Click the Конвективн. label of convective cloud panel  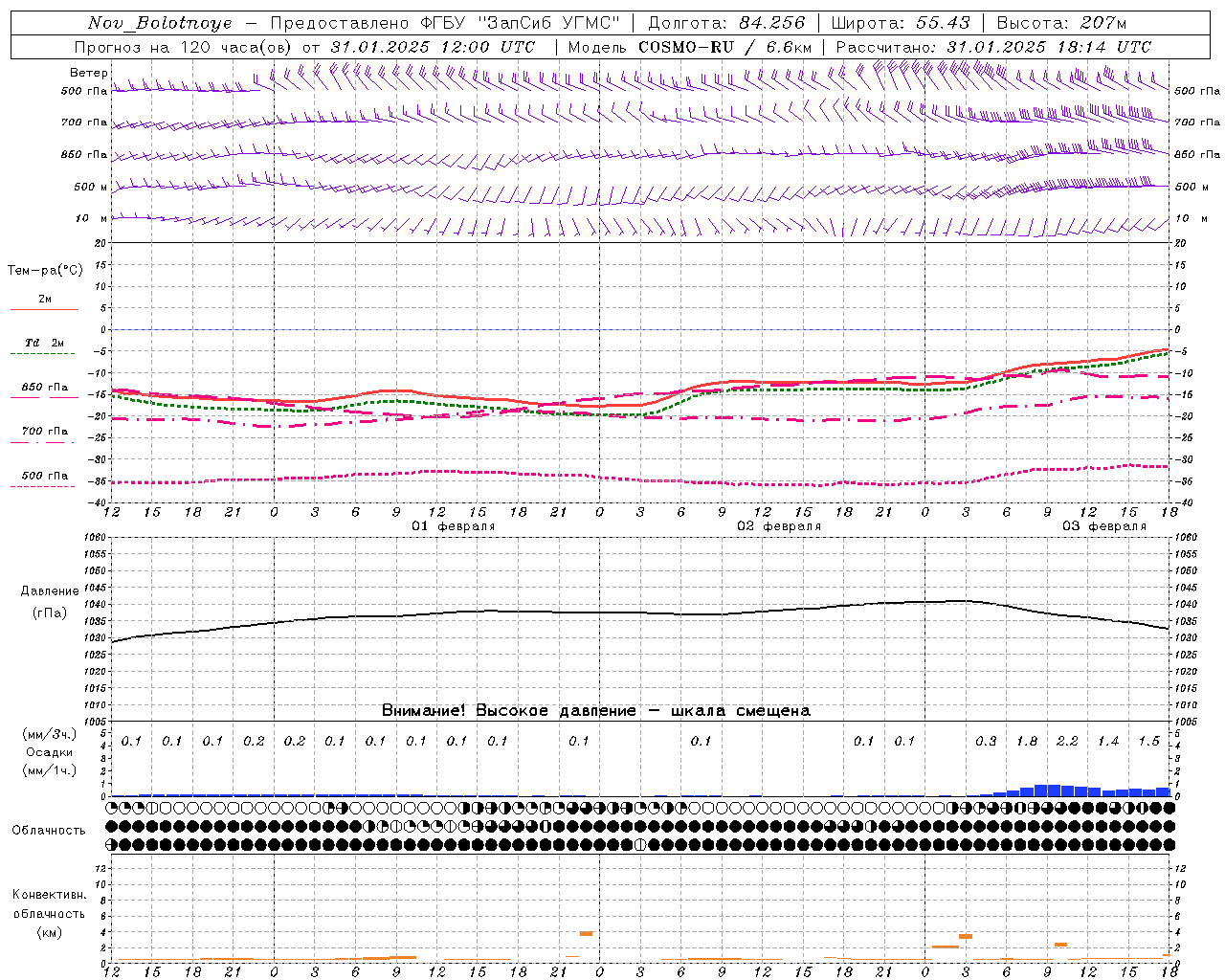click(49, 895)
